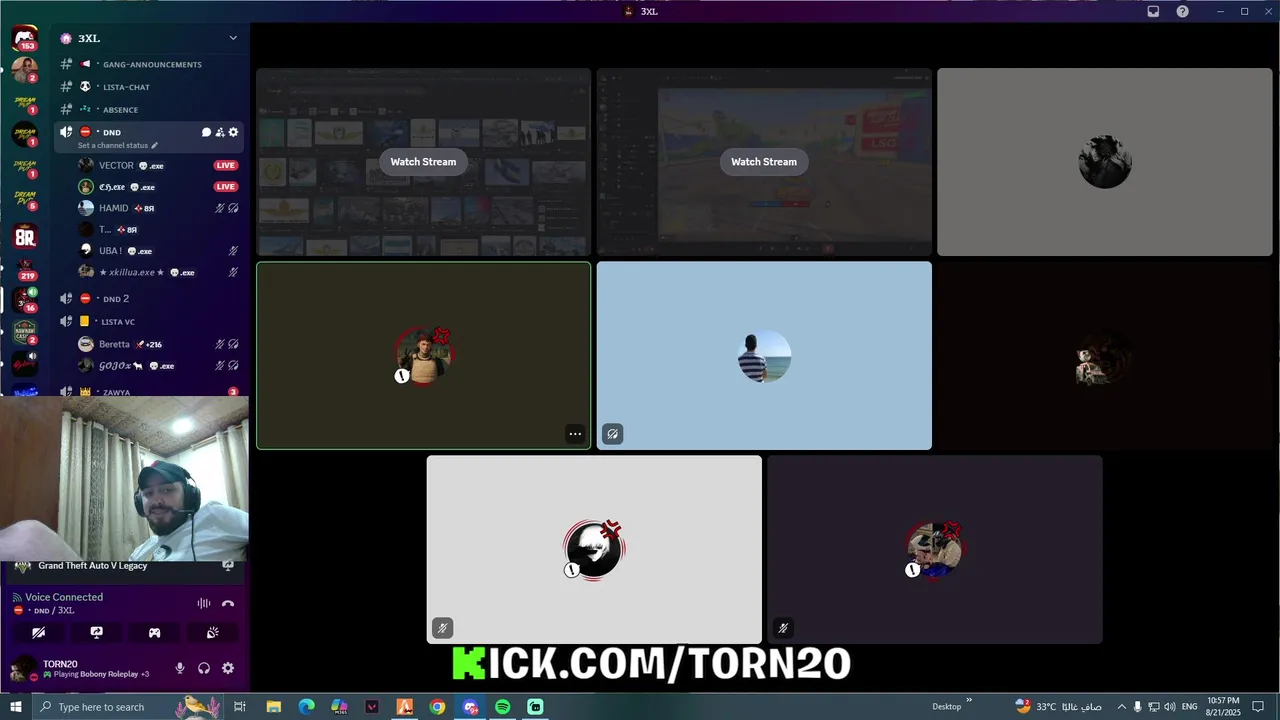1280x720 pixels.
Task: Watch Stream of the file browser tile
Action: tap(423, 162)
